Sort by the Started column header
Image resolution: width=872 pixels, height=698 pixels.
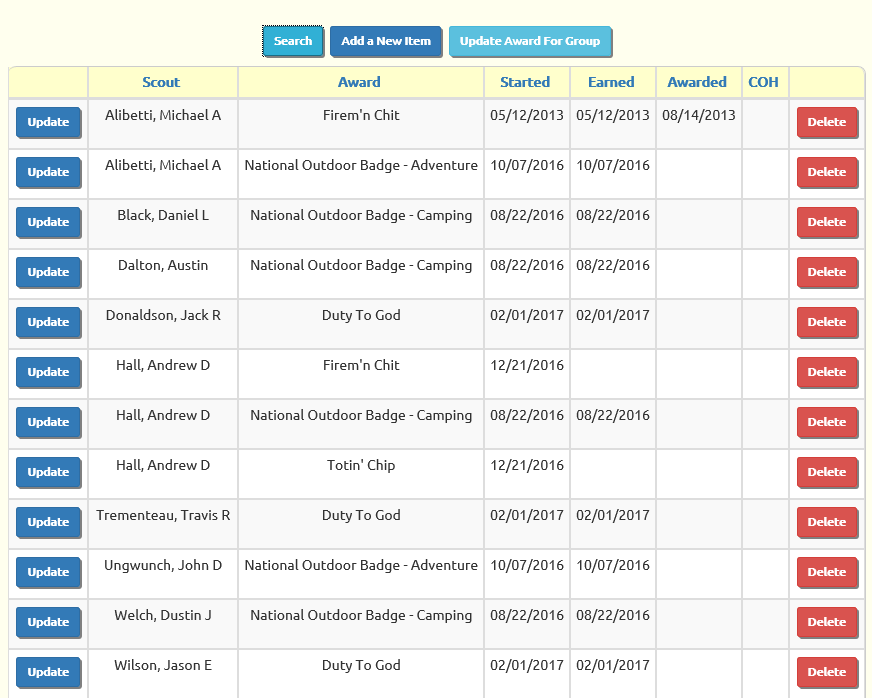coord(525,82)
